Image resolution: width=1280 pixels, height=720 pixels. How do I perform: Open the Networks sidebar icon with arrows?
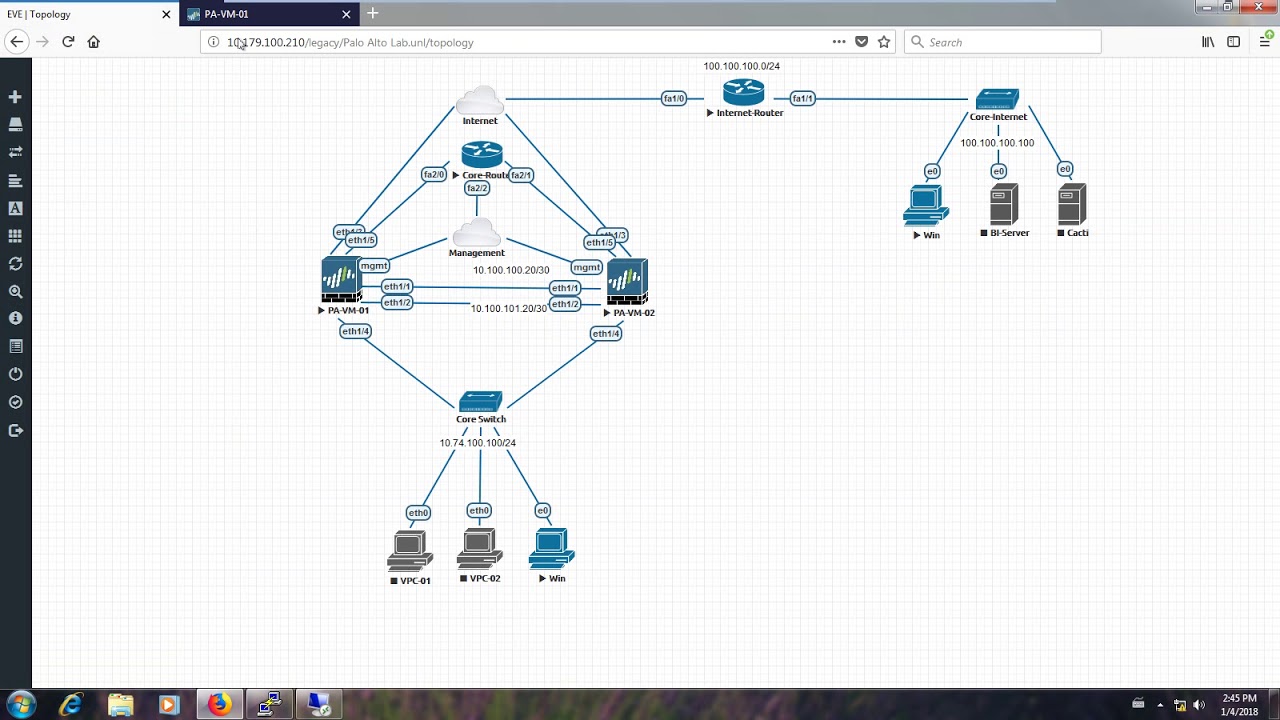coord(15,152)
